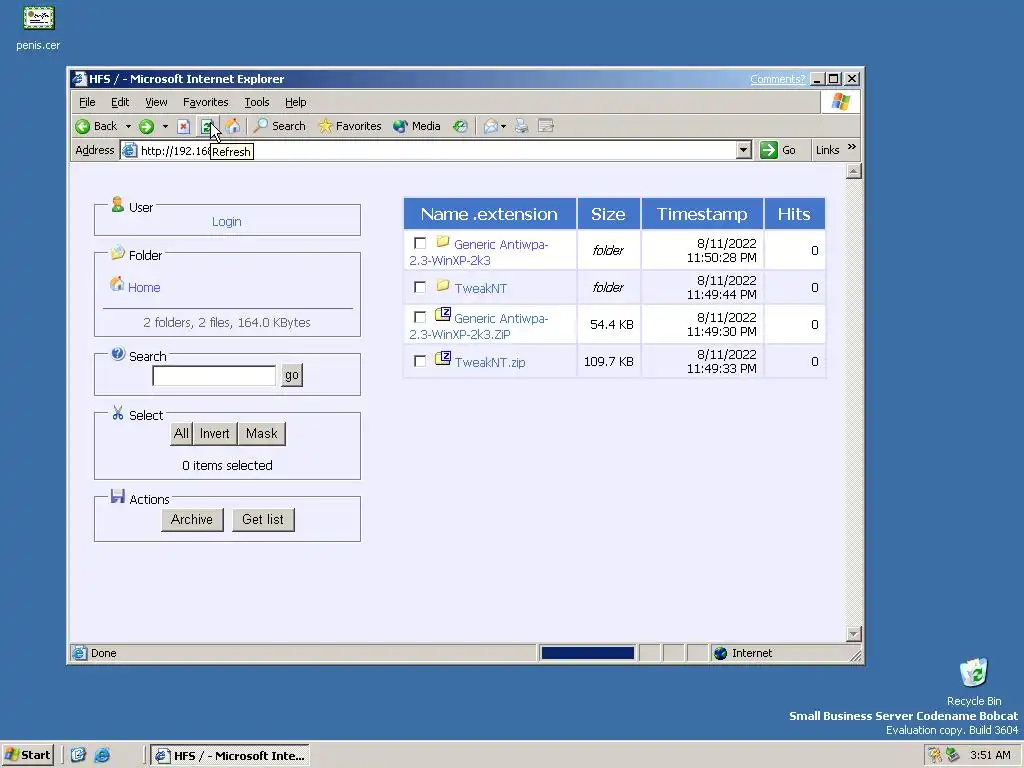
Task: Open the View menu
Action: click(156, 102)
